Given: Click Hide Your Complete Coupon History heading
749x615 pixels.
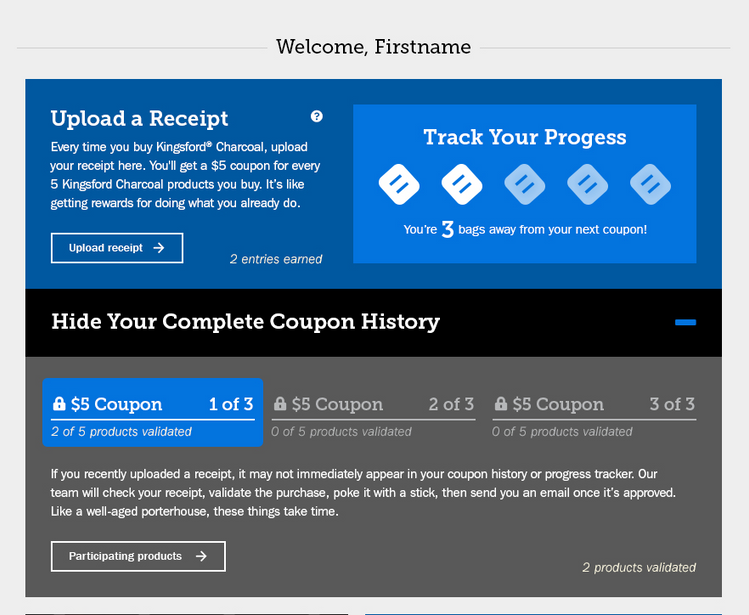Looking at the screenshot, I should point(246,322).
